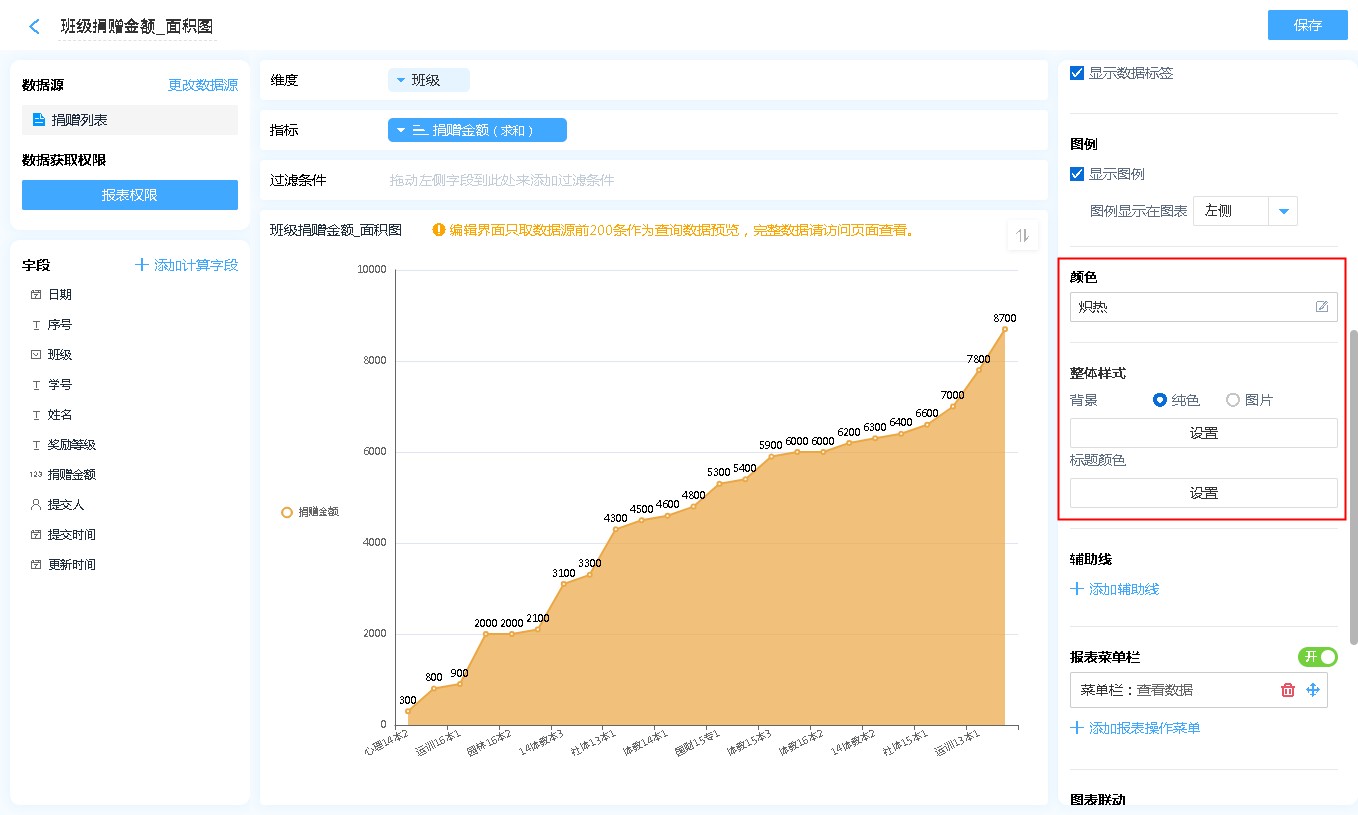Click the plus icon for 添加计算字段
Screen dimensions: 1358x815
click(x=142, y=265)
